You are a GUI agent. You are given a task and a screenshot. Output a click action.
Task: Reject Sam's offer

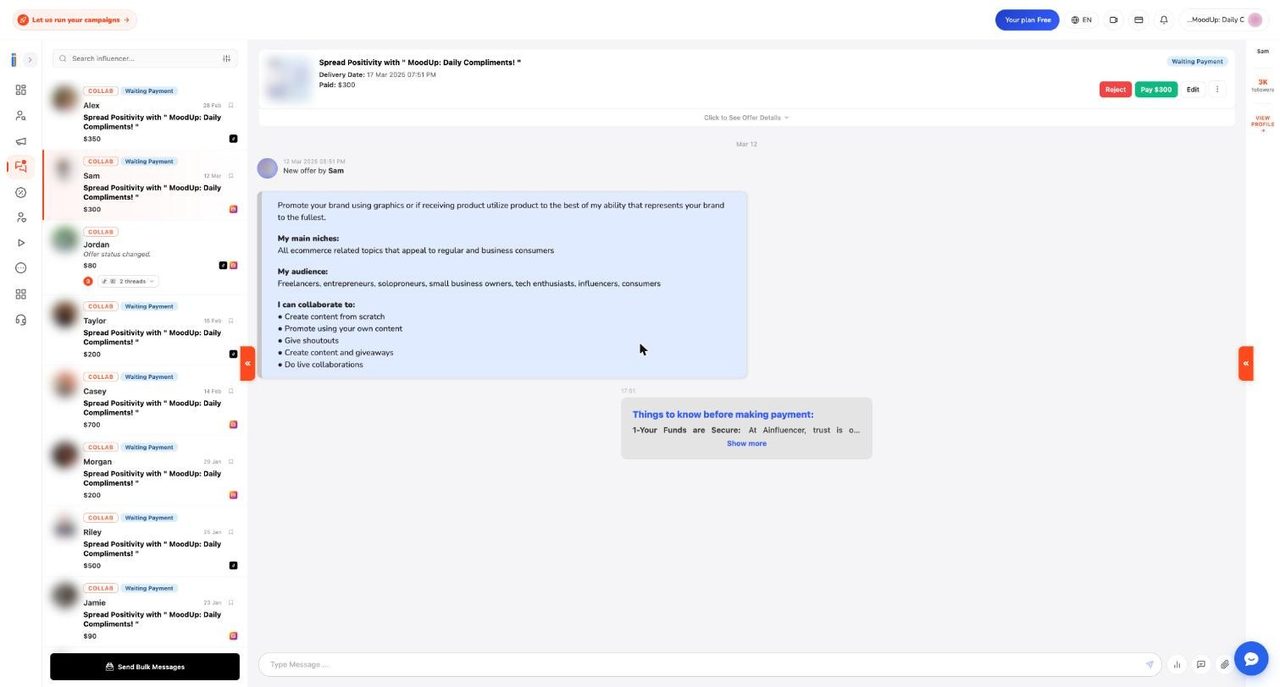1116,90
